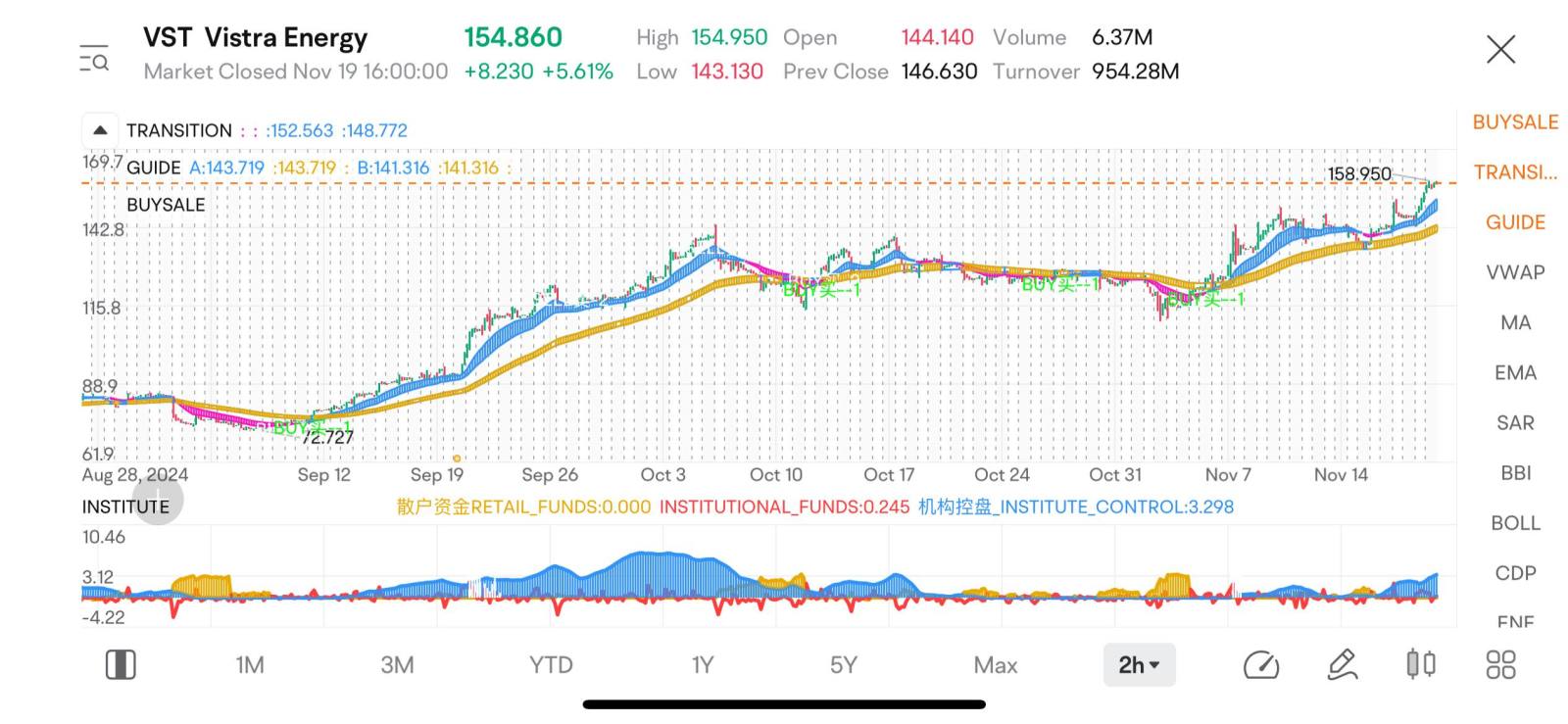Close the full-screen chart view
Screen dimensions: 1568x724
(x=1500, y=49)
